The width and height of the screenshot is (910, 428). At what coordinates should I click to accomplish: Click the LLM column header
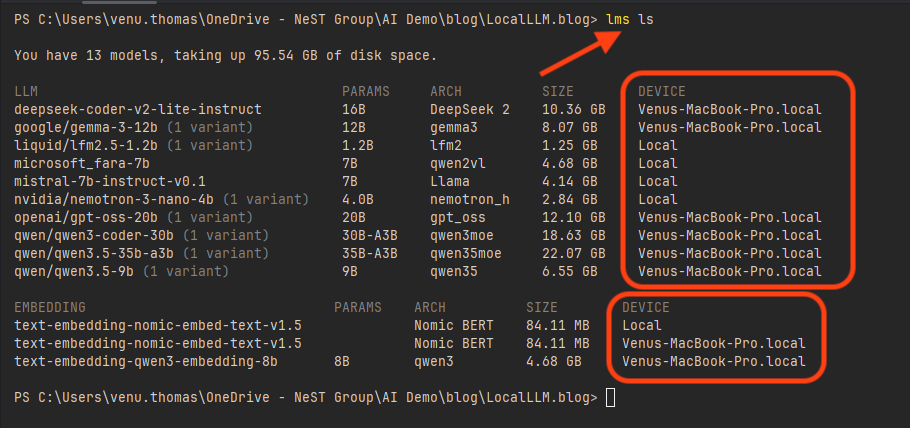click(x=26, y=91)
